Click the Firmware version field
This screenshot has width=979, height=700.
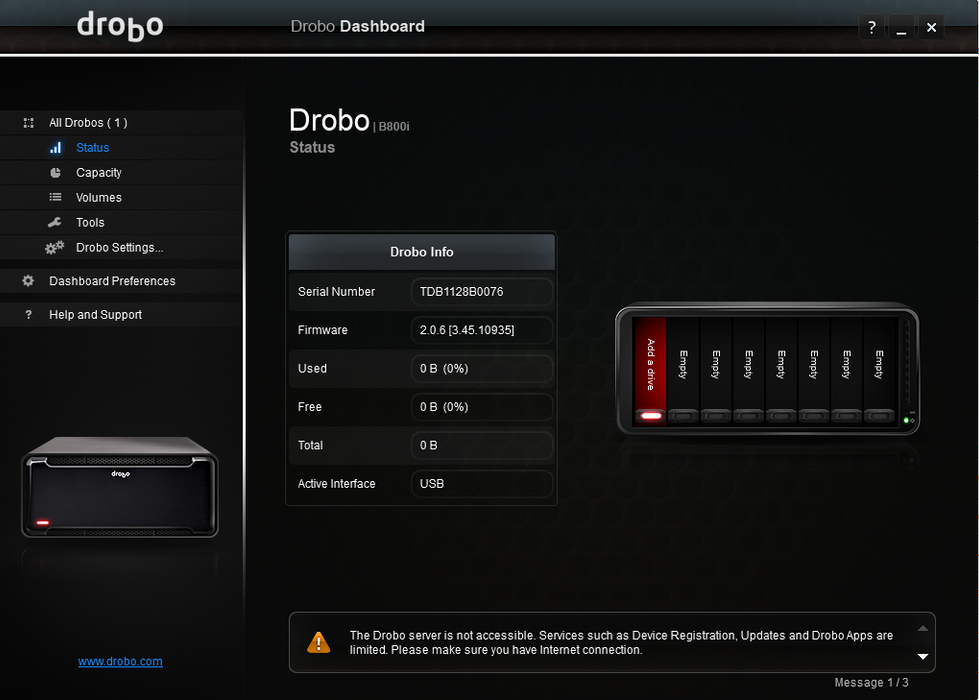(x=482, y=330)
